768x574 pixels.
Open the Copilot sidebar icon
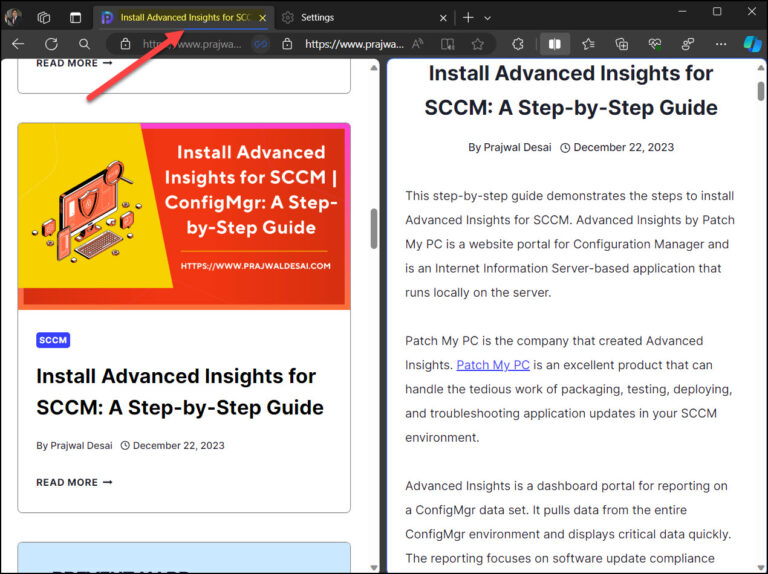point(752,44)
